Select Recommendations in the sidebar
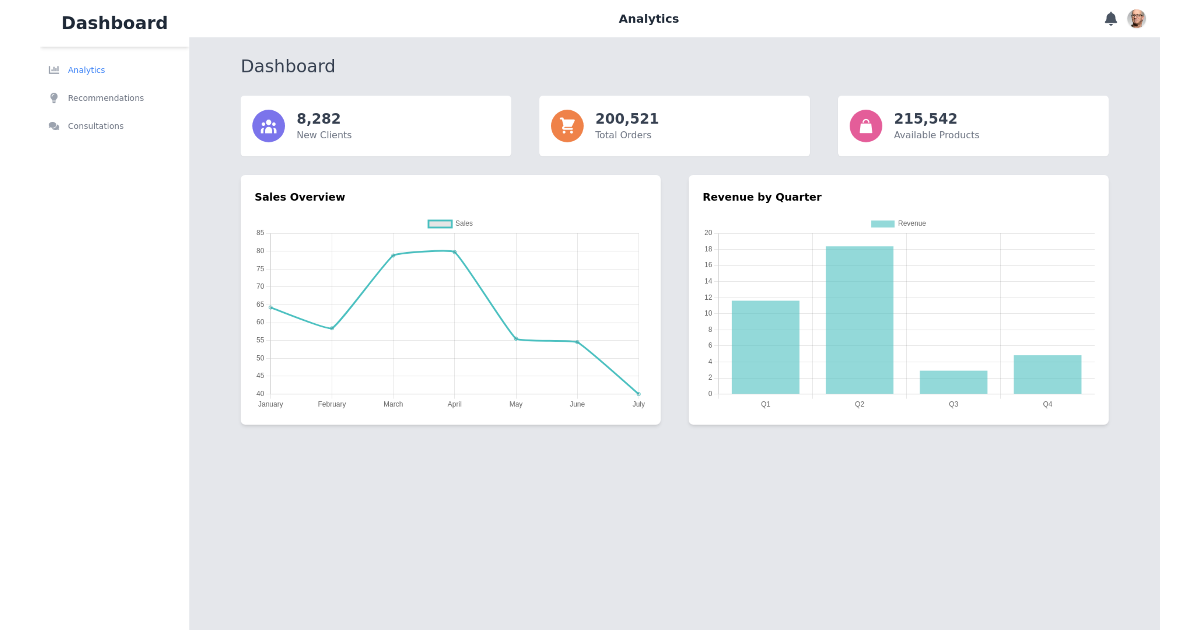Screen dimensions: 1200x630 [105, 97]
